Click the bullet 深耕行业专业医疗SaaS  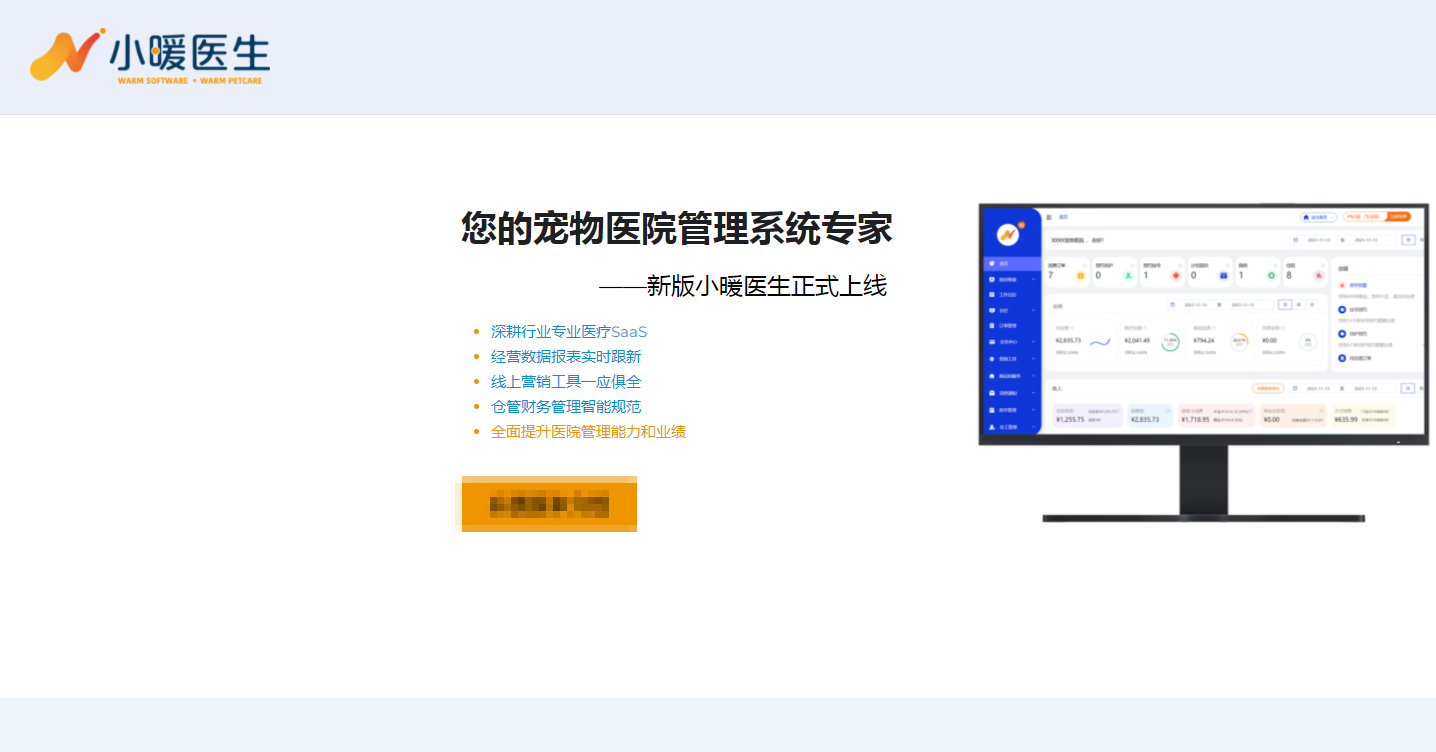click(x=569, y=332)
